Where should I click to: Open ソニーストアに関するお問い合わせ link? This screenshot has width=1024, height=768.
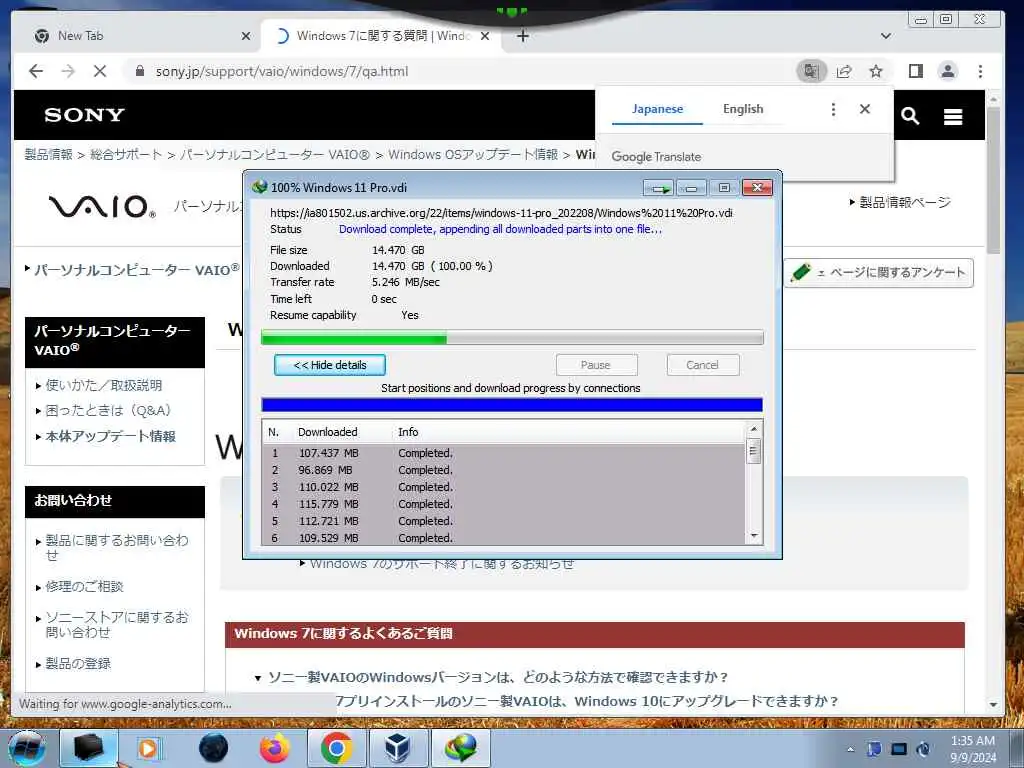(116, 624)
